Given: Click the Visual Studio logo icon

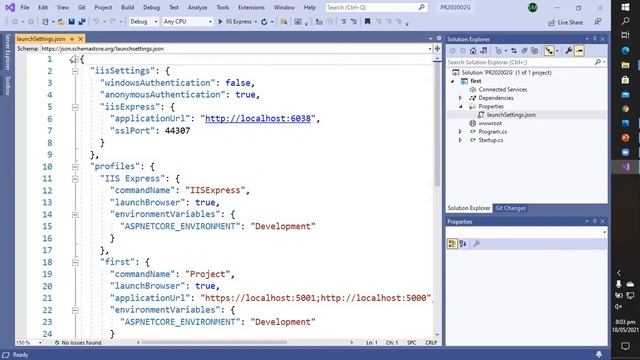Looking at the screenshot, I should coord(10,7).
